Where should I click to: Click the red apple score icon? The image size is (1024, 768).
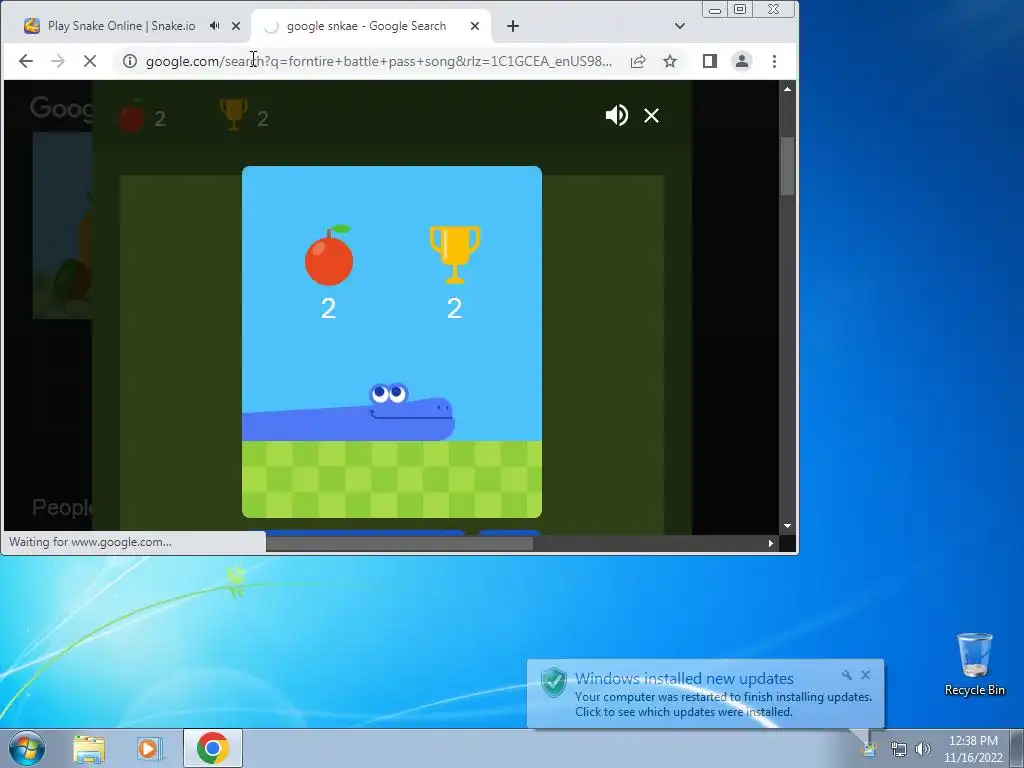click(329, 256)
